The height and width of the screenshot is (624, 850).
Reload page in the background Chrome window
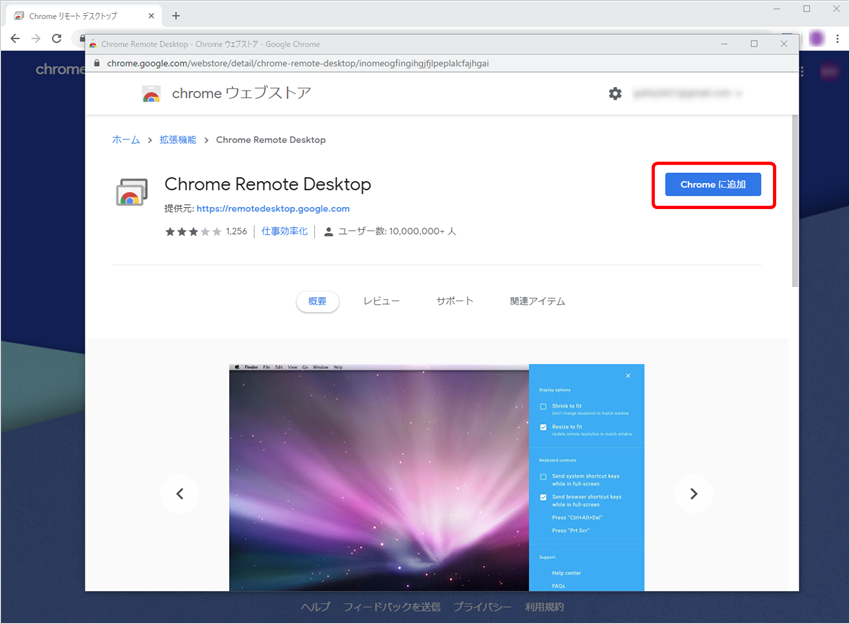[56, 38]
